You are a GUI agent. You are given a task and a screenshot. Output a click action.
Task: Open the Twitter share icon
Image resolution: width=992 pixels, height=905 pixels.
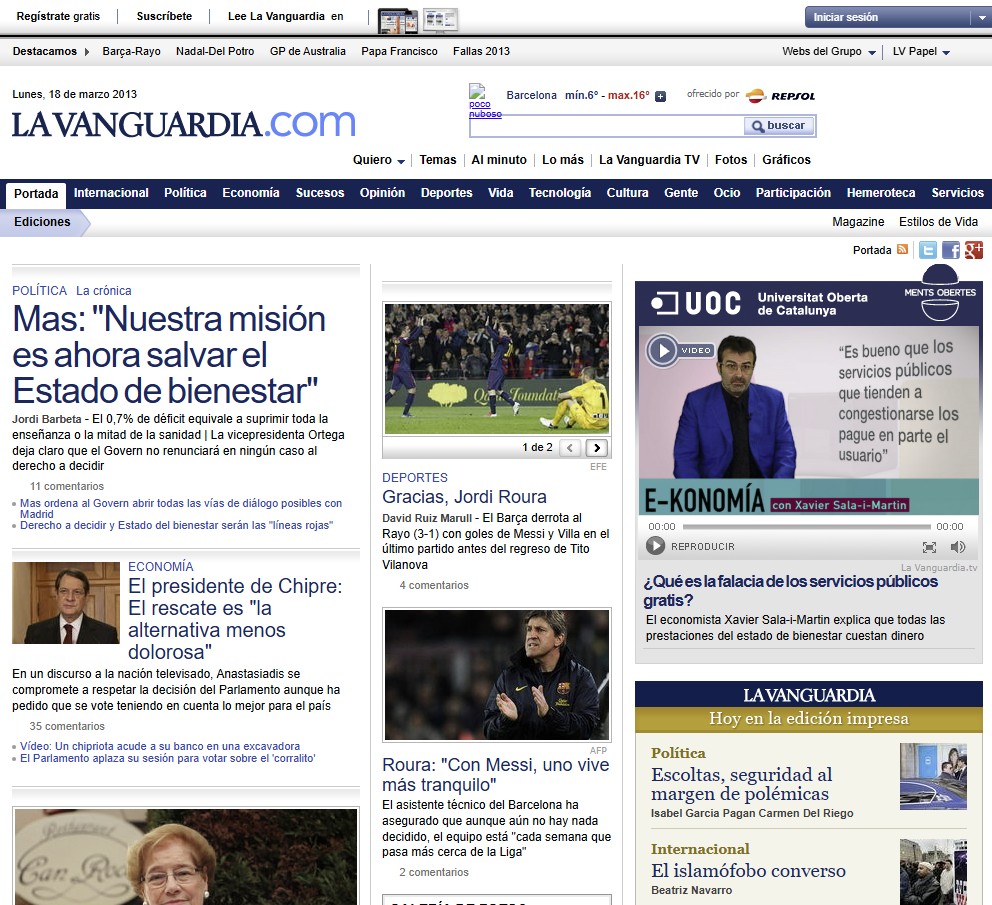(x=928, y=251)
